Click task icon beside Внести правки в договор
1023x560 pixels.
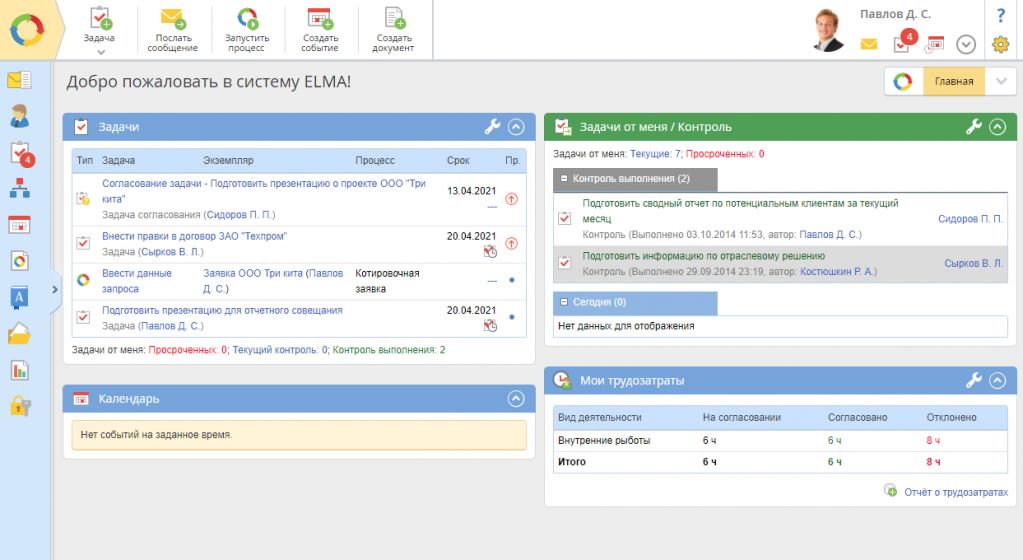(83, 242)
